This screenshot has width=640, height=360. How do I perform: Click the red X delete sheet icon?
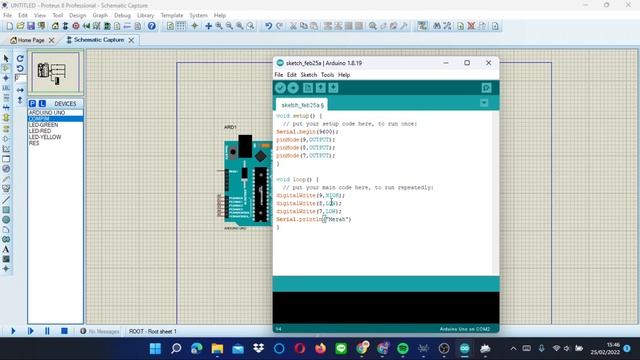pyautogui.click(x=471, y=26)
